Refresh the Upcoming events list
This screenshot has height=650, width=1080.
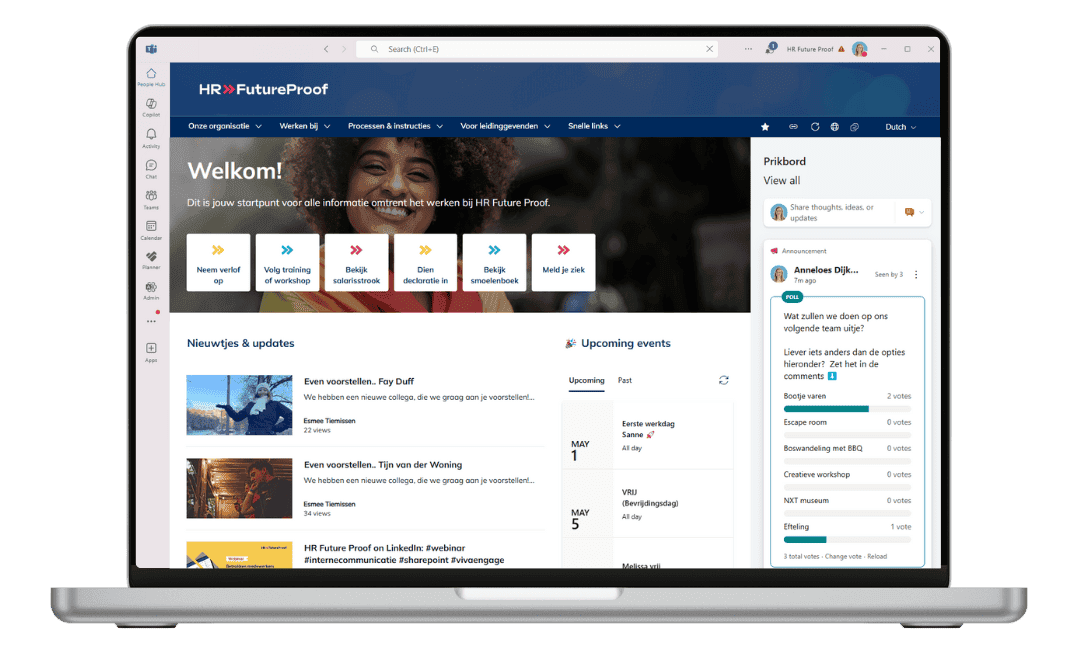point(723,380)
